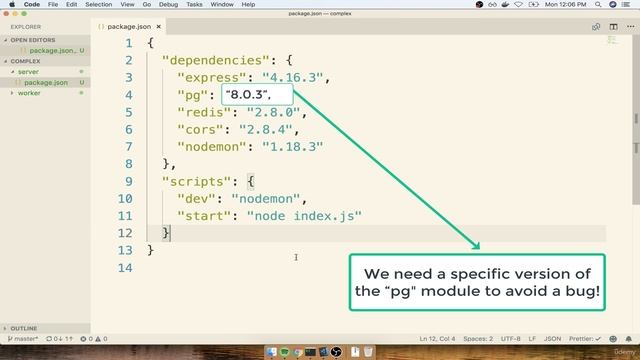Viewport: 640px width, 360px height.
Task: Open the editor More Actions ellipsis
Action: coord(631,27)
